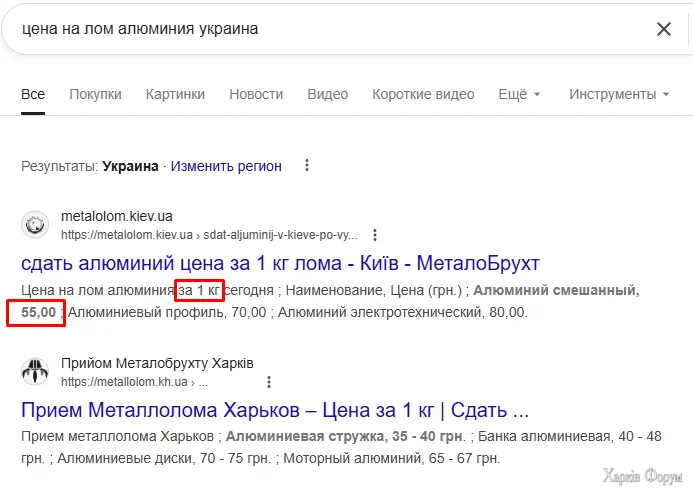
Task: Select the Короткие видео tab
Action: coord(423,94)
